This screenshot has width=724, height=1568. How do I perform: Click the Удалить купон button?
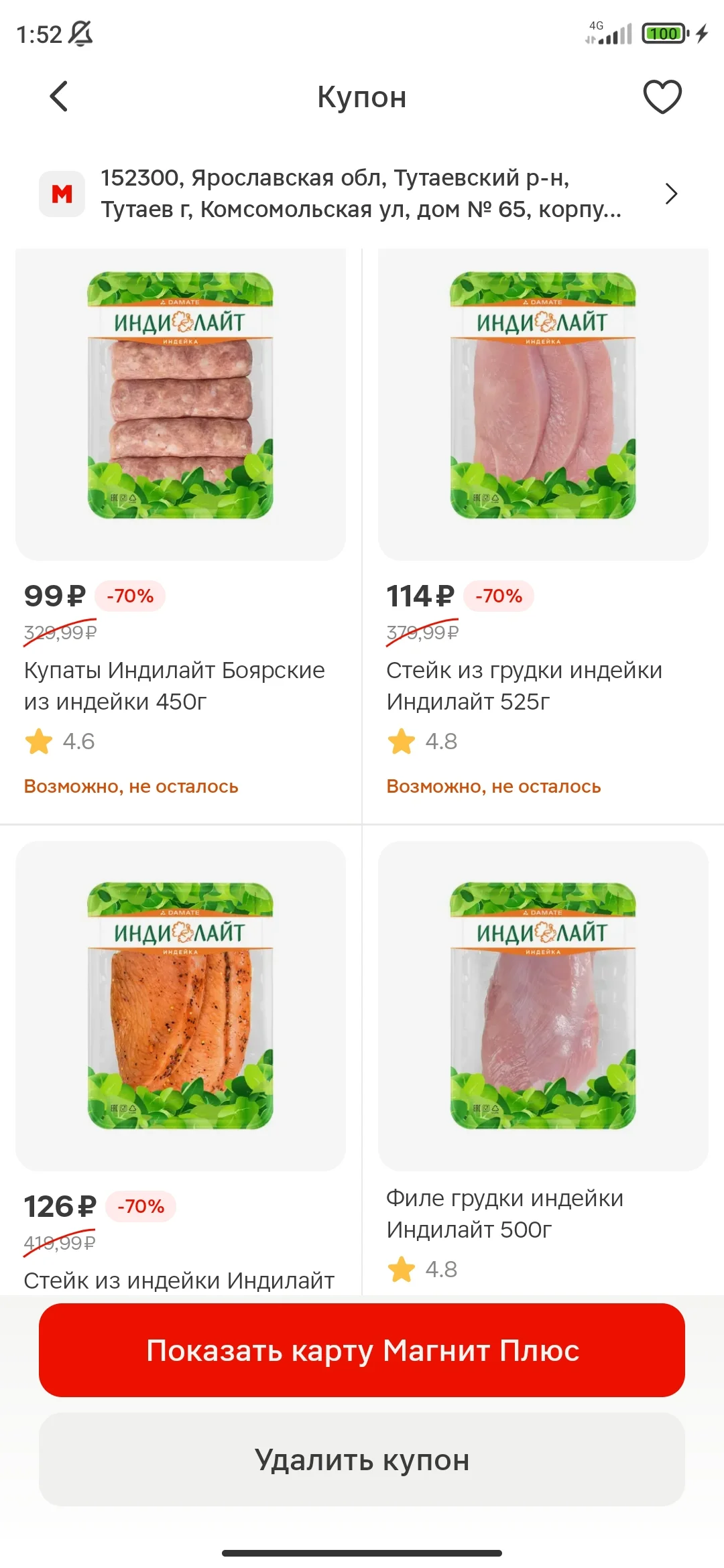362,1459
